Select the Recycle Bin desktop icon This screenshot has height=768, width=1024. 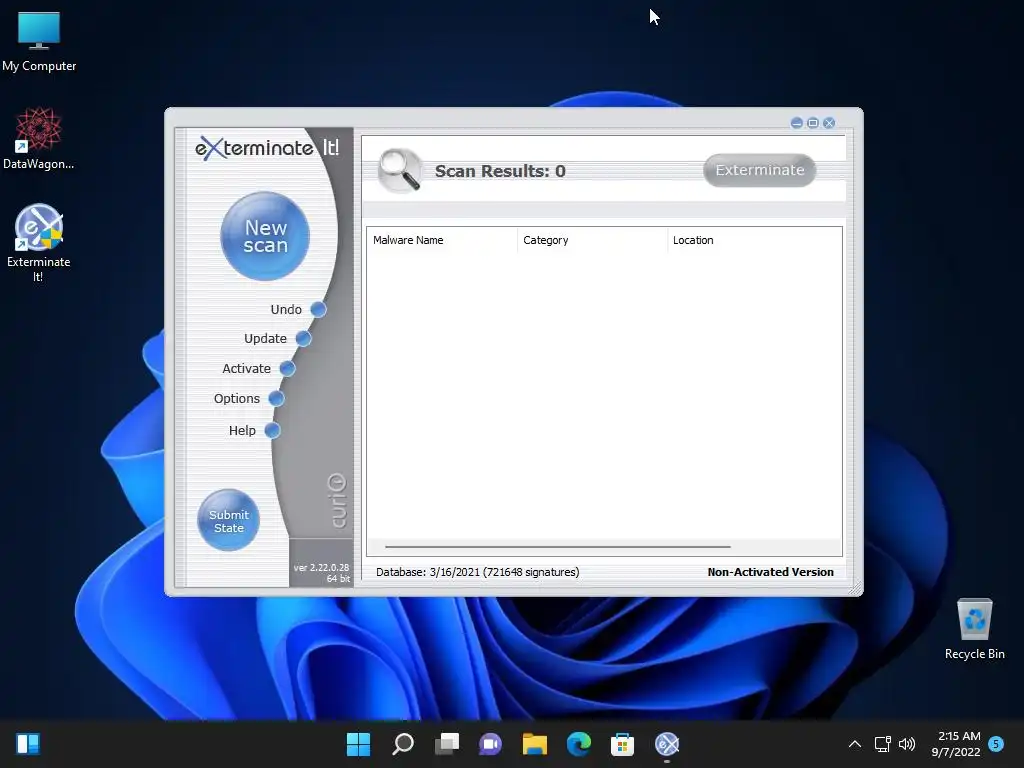(x=974, y=628)
